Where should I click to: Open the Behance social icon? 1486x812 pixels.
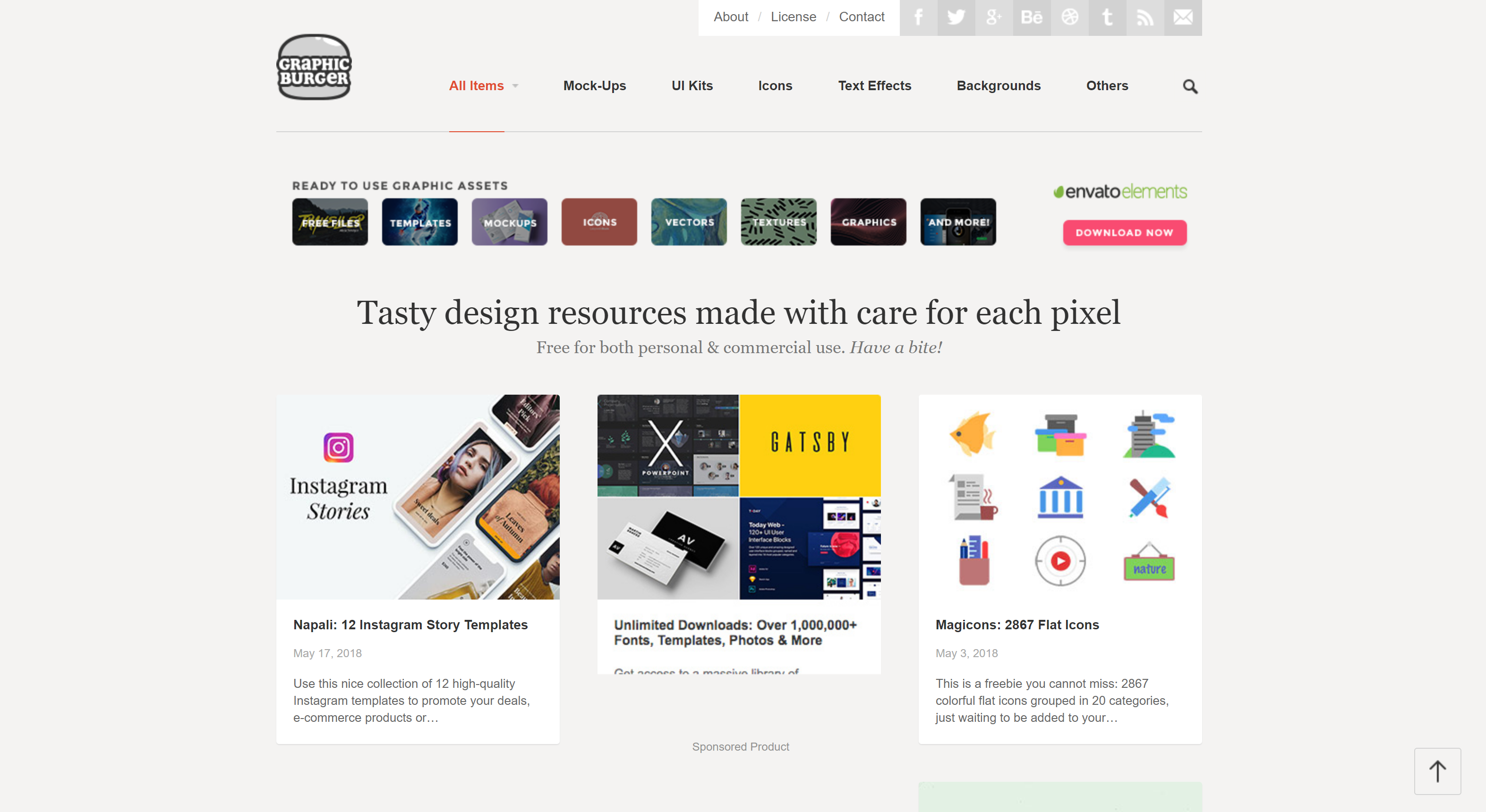(1032, 17)
